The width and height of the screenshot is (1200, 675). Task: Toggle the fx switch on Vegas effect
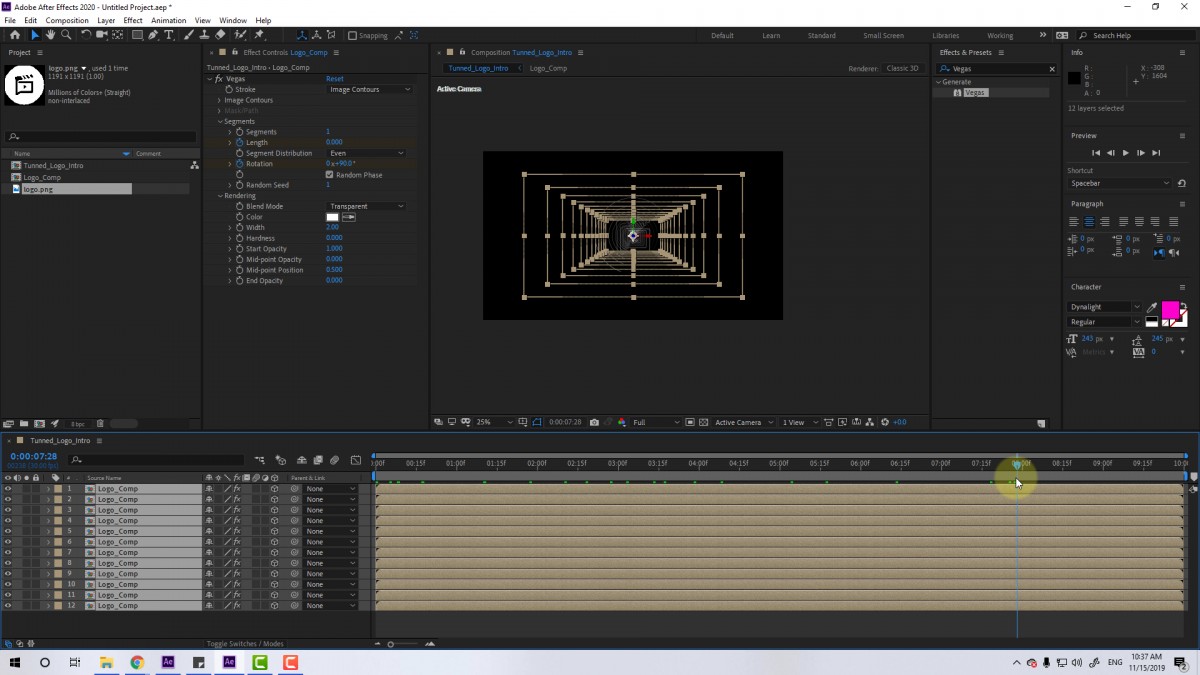point(219,78)
